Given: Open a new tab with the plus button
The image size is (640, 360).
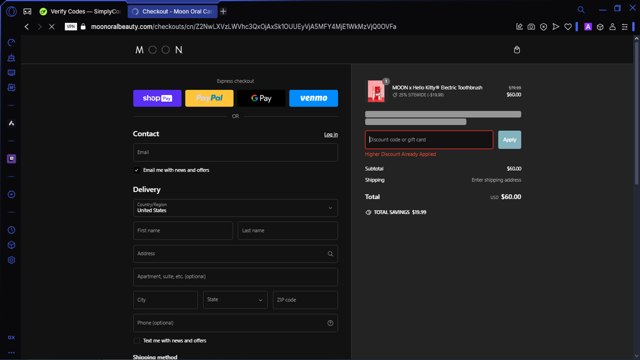Looking at the screenshot, I should [x=223, y=11].
